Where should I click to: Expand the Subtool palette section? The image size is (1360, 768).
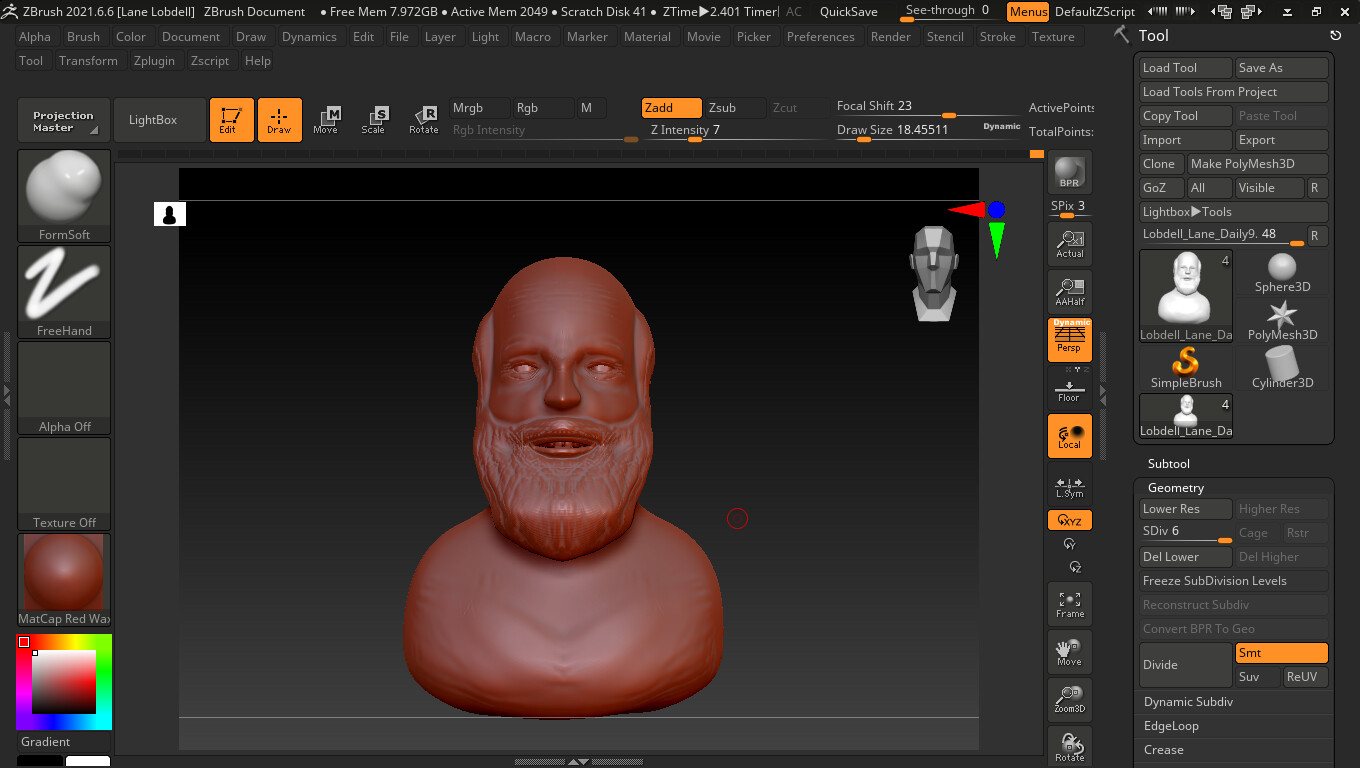coord(1168,464)
